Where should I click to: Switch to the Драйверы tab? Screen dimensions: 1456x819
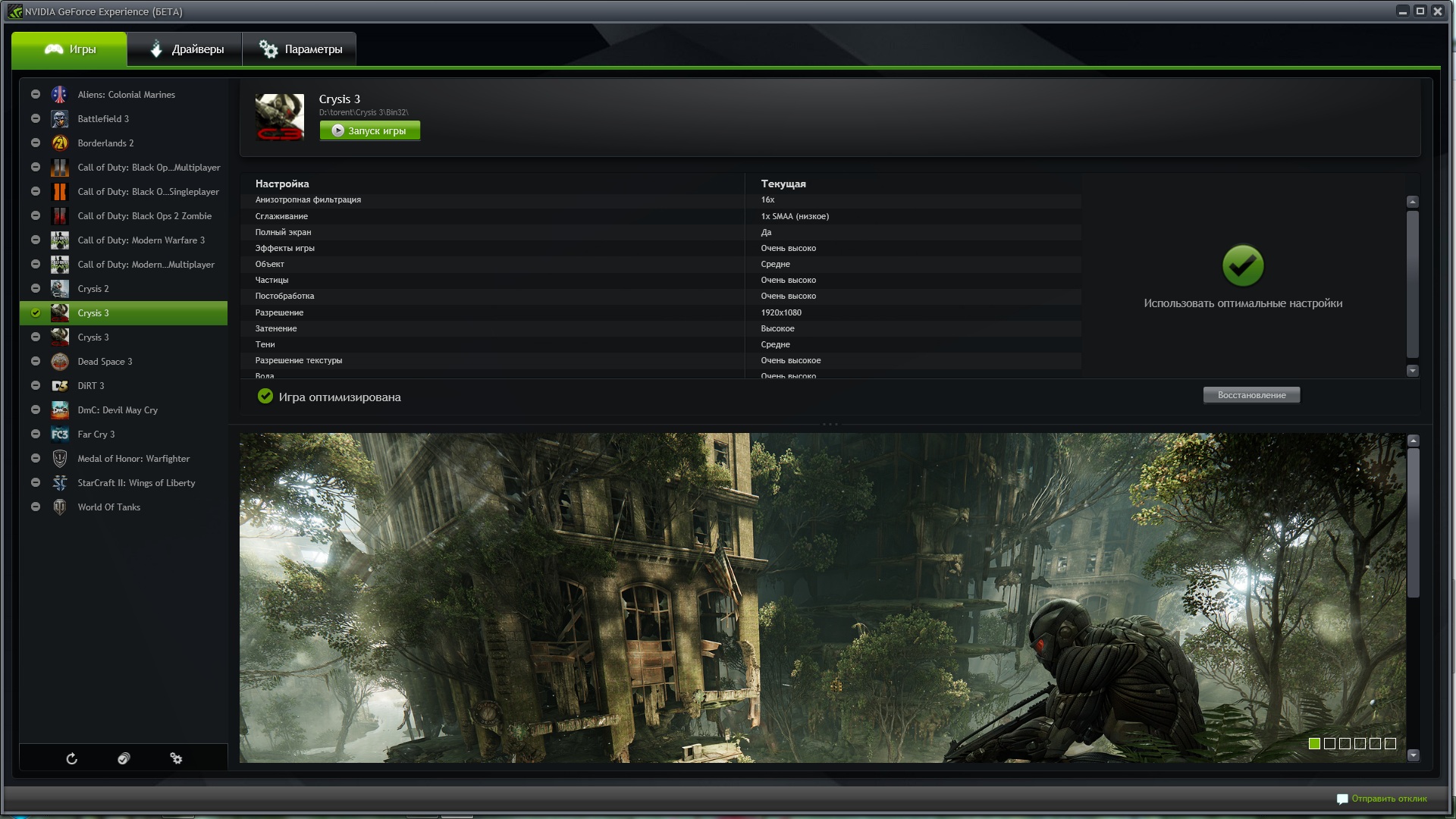click(x=186, y=49)
